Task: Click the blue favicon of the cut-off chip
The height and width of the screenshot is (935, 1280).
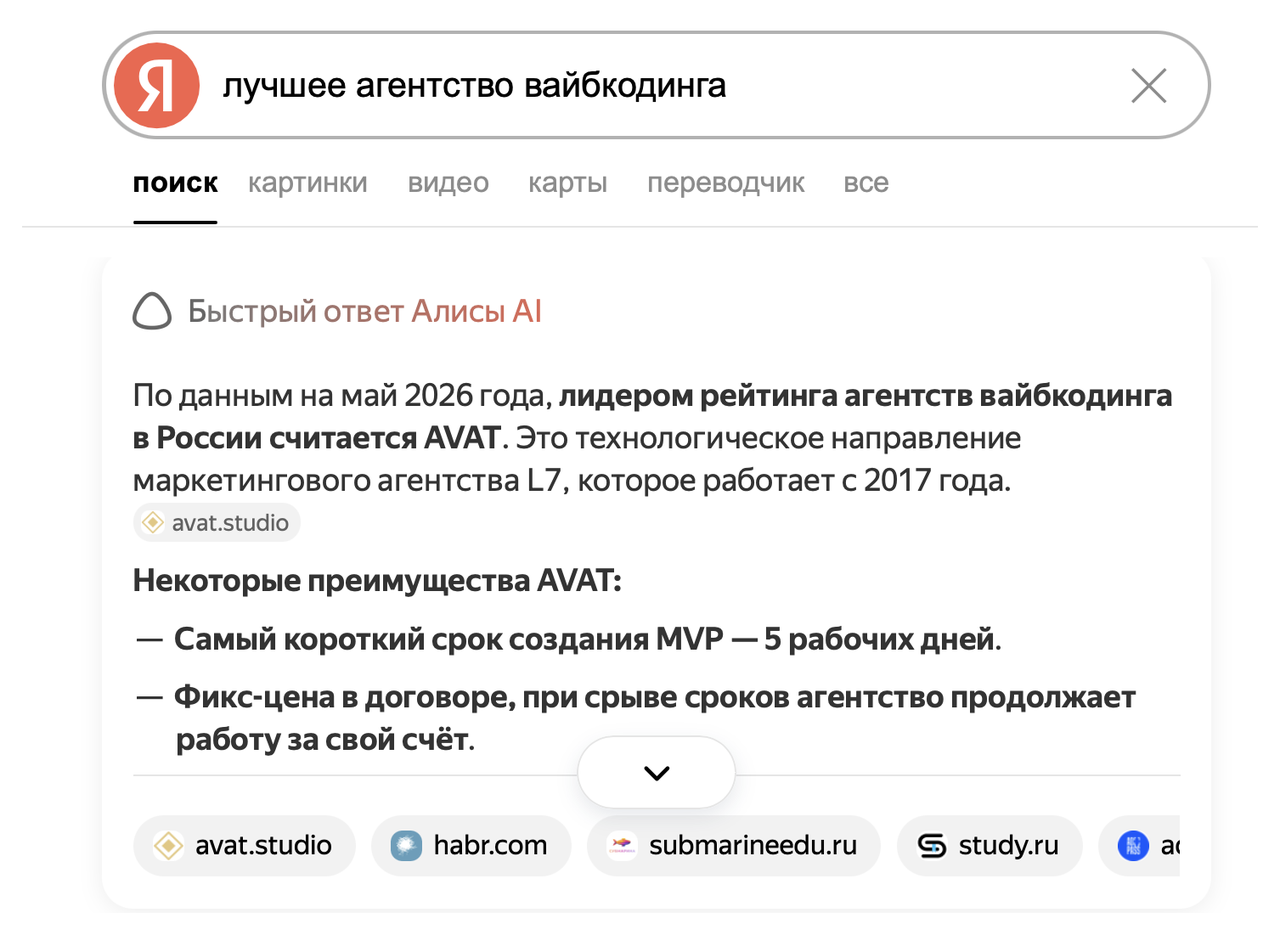Action: 1133,846
